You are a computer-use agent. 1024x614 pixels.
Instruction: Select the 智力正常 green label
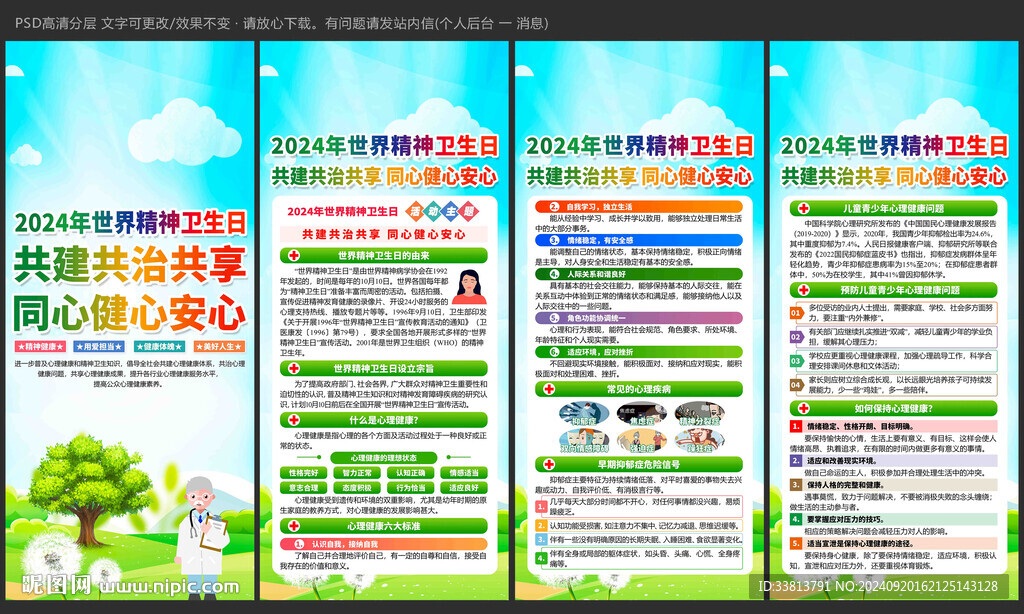coord(357,473)
